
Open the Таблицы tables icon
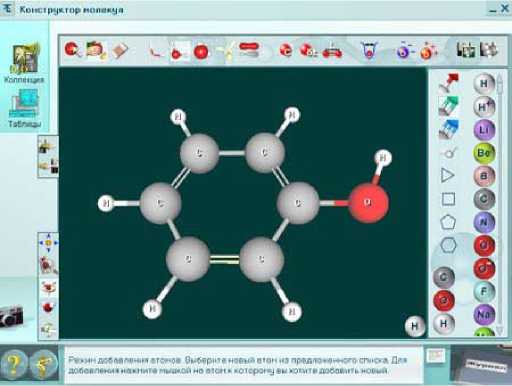click(25, 109)
